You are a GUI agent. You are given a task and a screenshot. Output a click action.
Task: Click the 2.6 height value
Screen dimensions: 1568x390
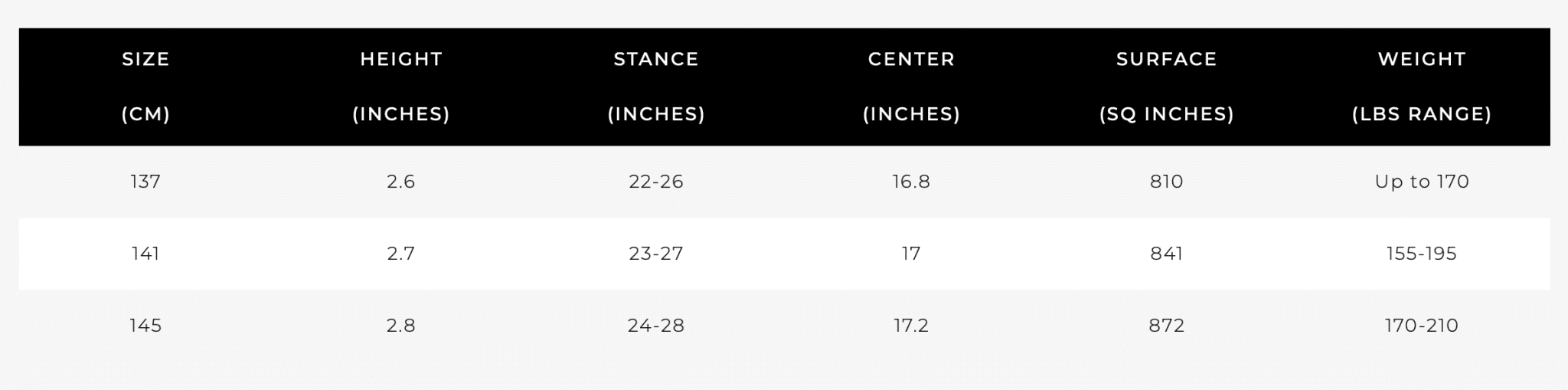401,182
